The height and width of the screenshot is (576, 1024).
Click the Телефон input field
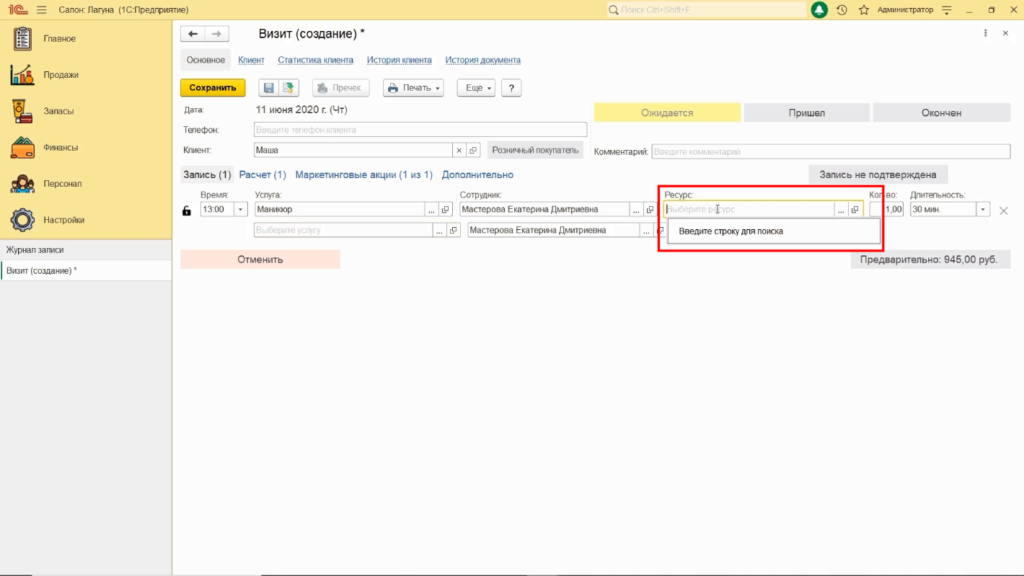click(421, 130)
